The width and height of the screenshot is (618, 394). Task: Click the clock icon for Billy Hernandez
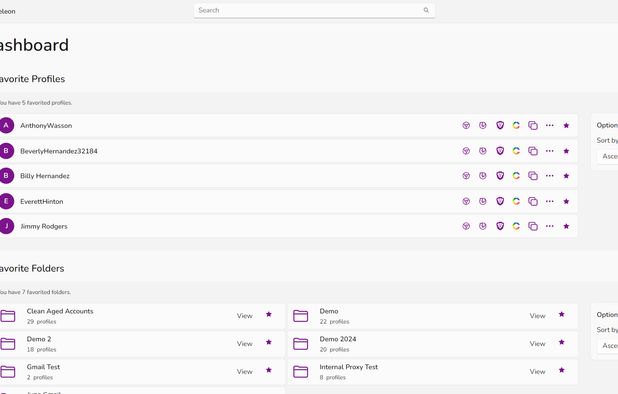[x=483, y=176]
